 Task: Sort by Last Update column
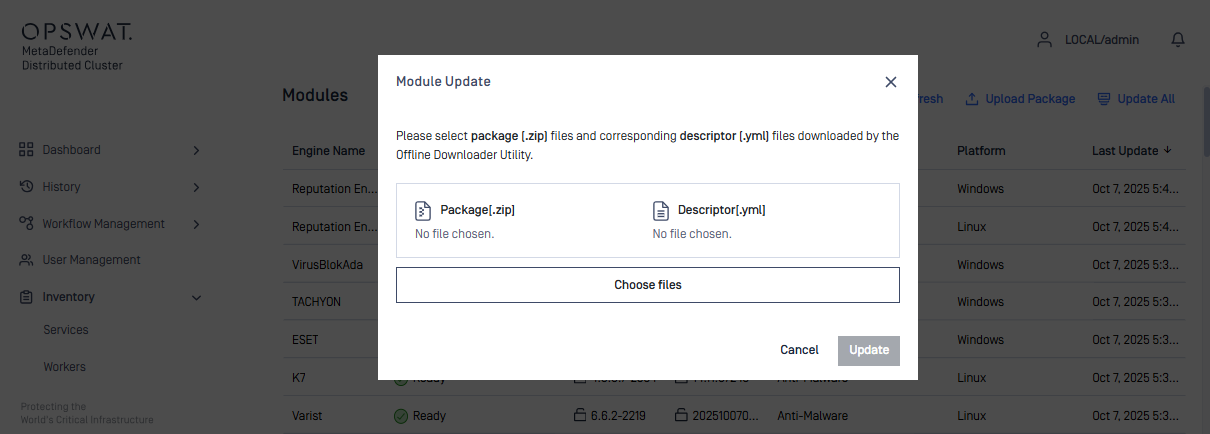(1131, 151)
